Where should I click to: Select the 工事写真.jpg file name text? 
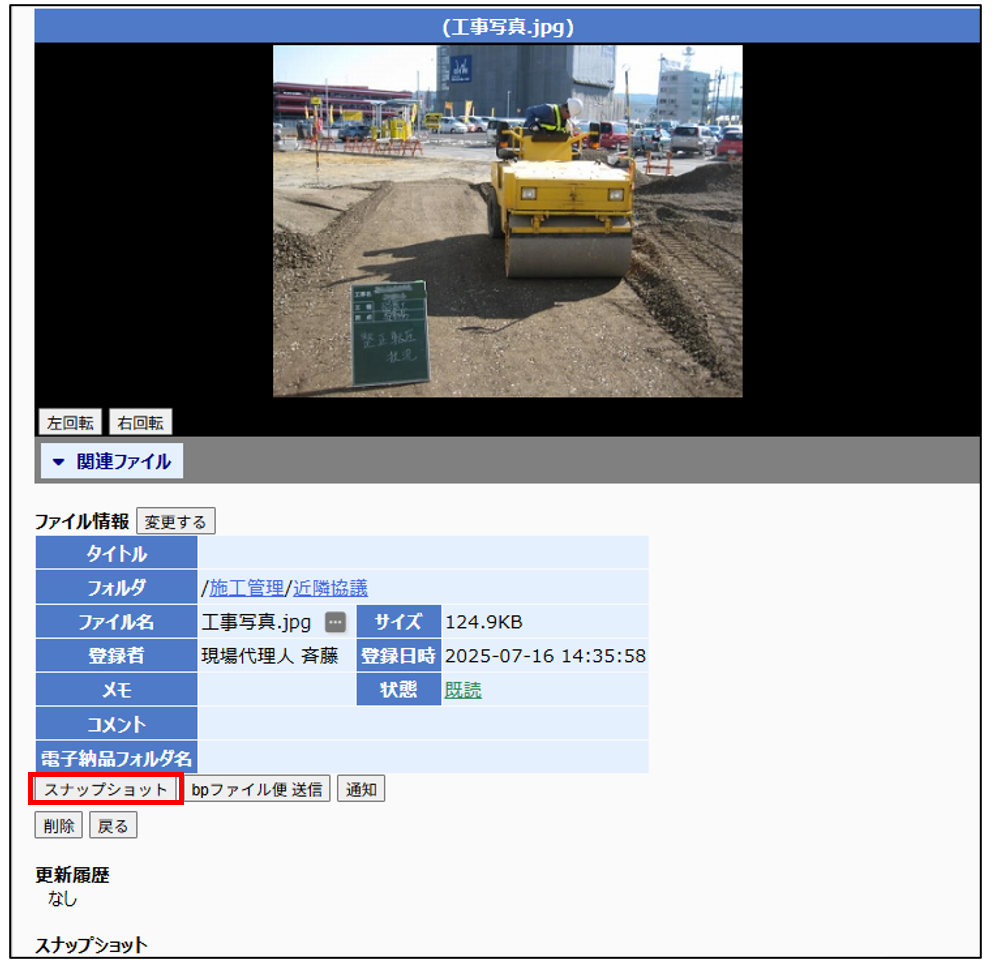click(256, 623)
